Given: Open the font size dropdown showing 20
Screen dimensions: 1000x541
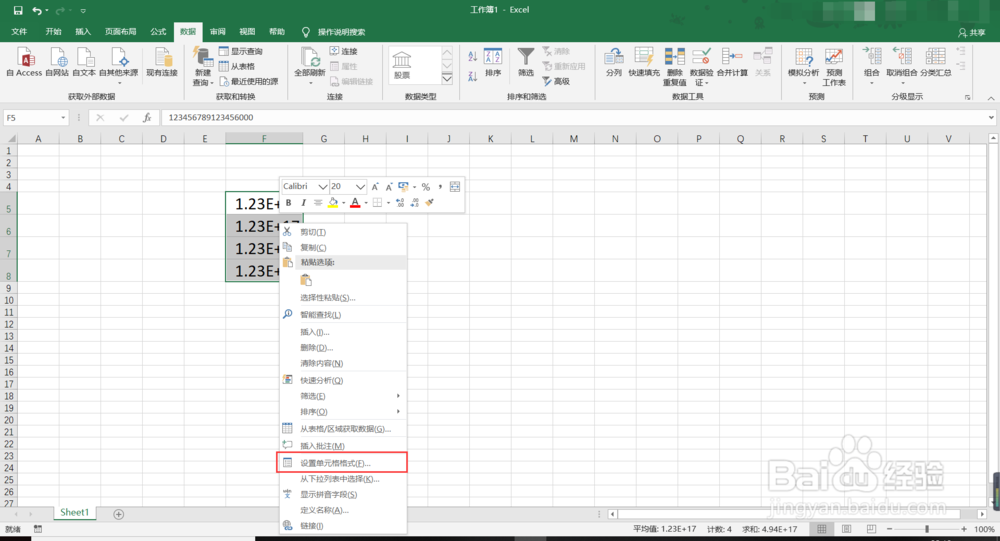Looking at the screenshot, I should [x=360, y=186].
